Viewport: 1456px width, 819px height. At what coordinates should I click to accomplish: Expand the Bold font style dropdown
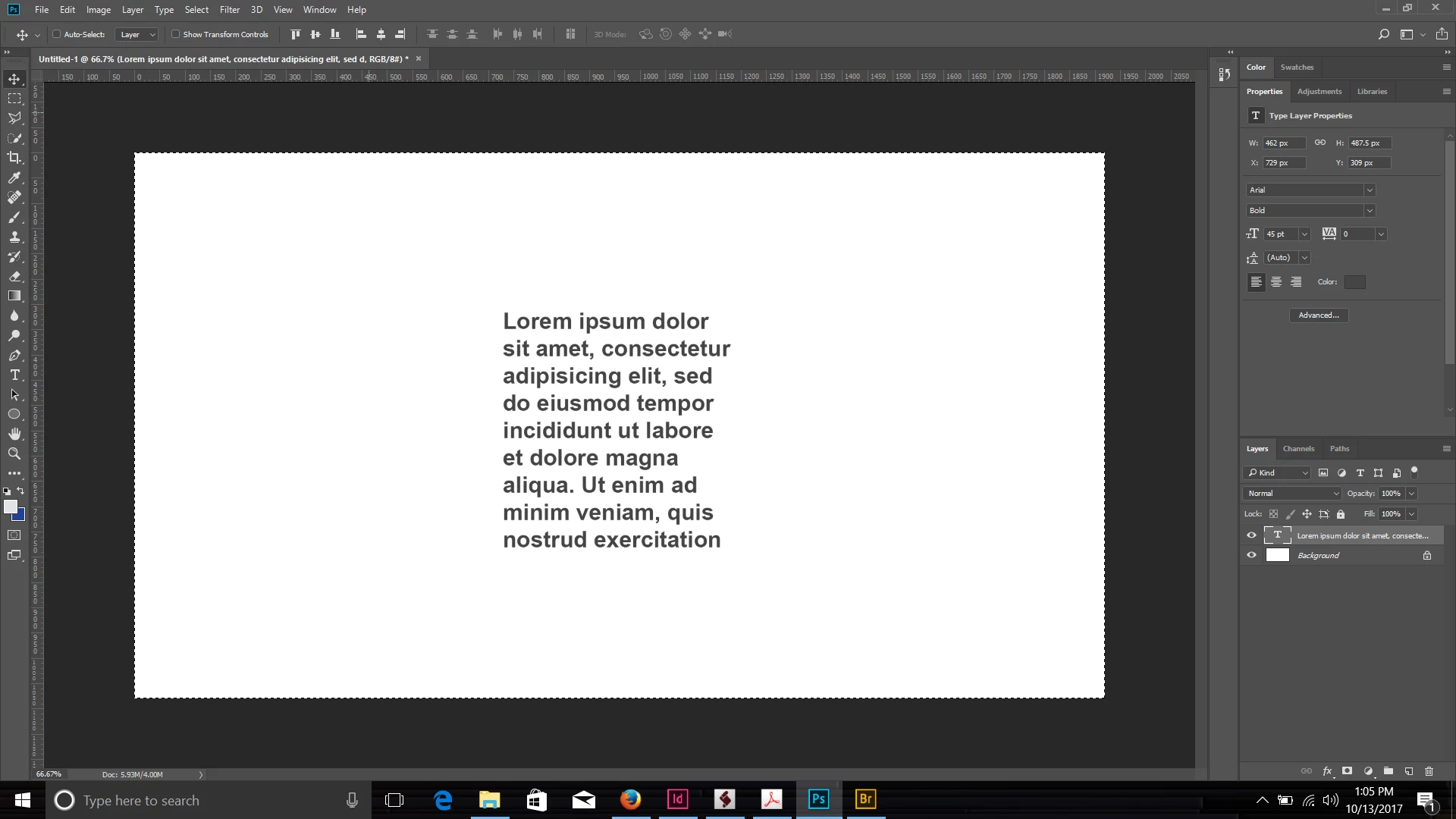coord(1369,211)
